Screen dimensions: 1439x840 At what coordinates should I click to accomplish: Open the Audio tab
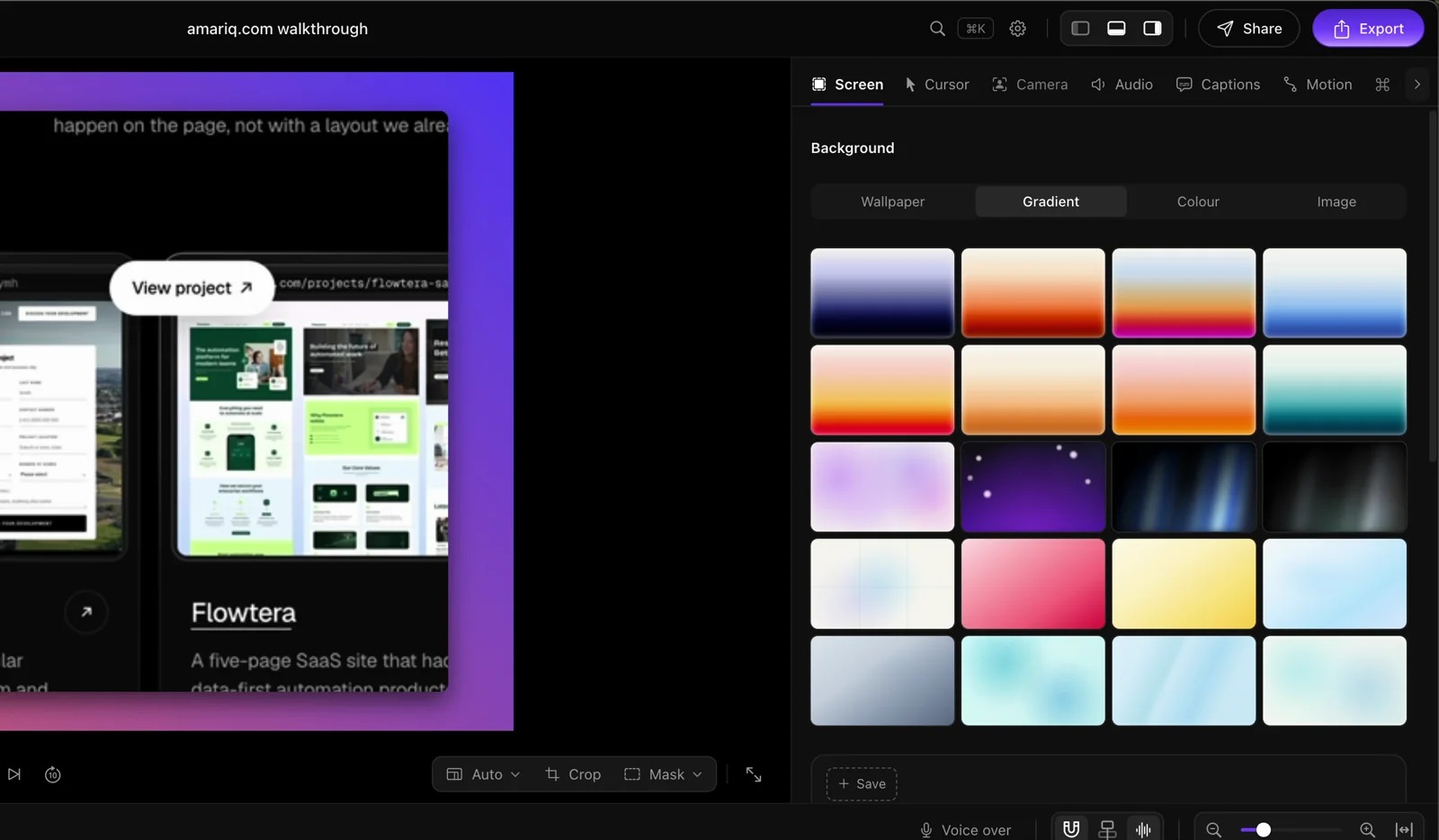point(1122,85)
